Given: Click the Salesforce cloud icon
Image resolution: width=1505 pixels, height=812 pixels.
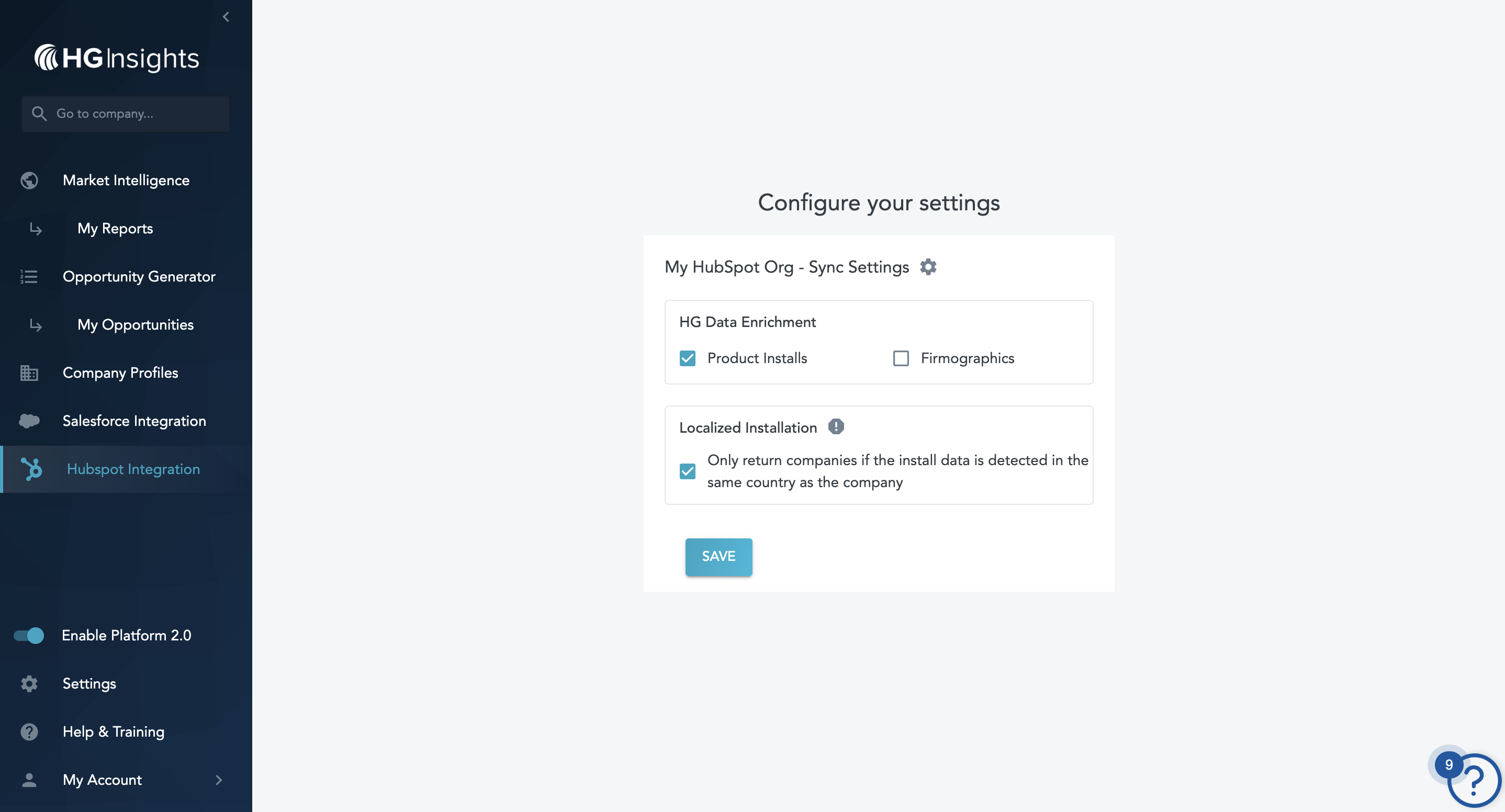Looking at the screenshot, I should (x=29, y=421).
